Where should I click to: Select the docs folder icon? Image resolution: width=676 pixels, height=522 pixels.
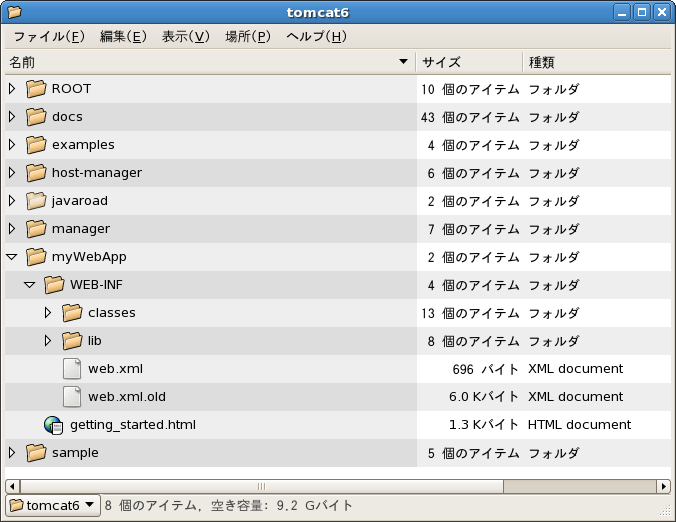[36, 117]
